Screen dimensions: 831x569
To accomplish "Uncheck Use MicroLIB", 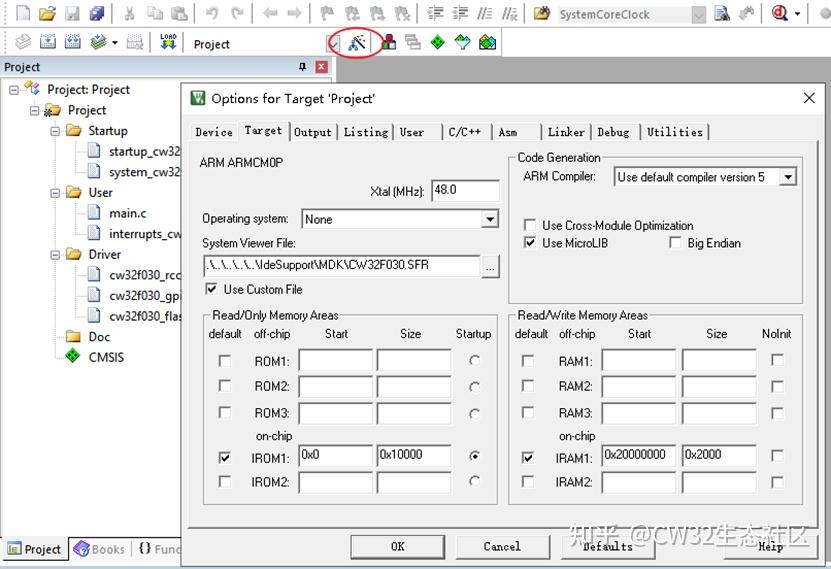I will 529,243.
